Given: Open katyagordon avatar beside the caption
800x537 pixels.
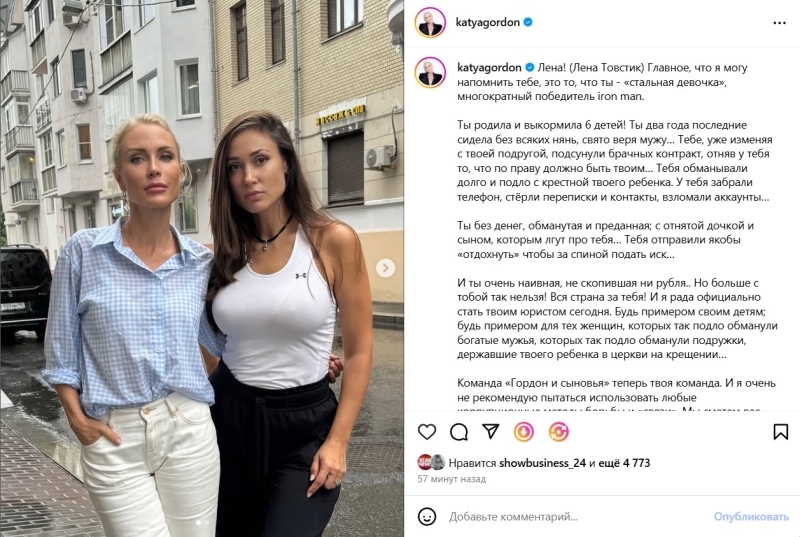Looking at the screenshot, I should (x=430, y=72).
